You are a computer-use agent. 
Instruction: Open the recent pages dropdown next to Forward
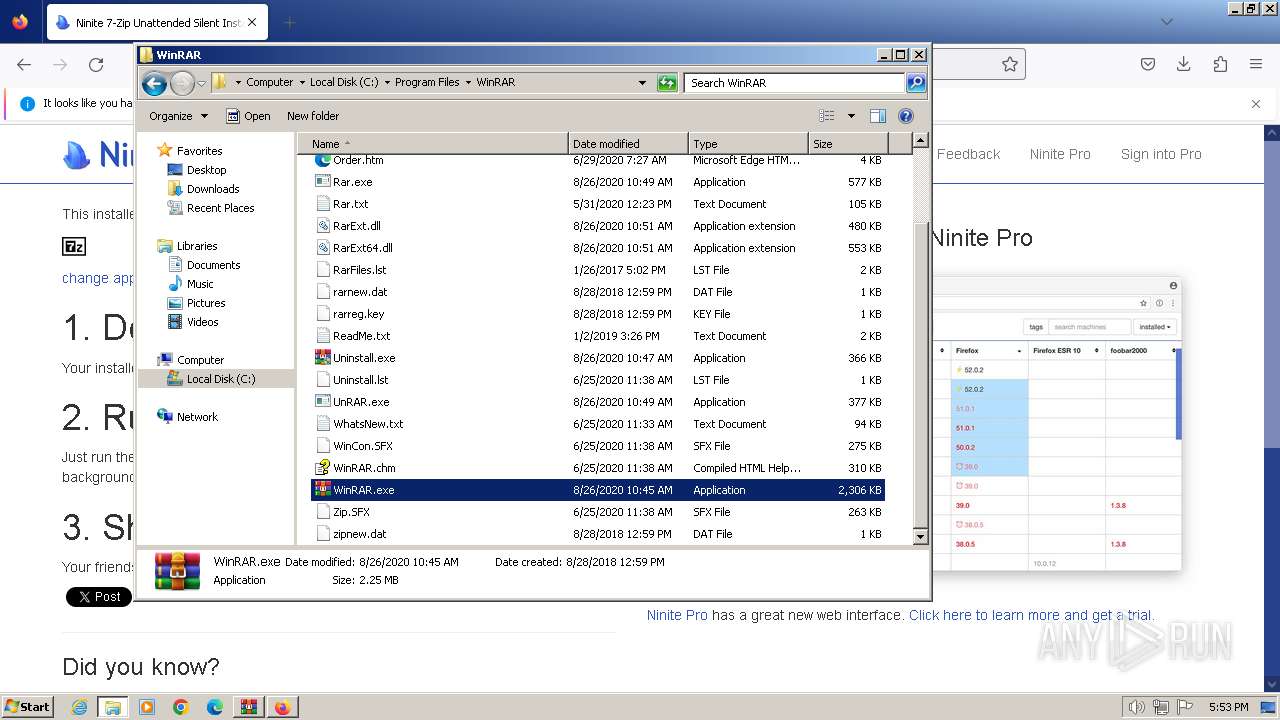(201, 83)
